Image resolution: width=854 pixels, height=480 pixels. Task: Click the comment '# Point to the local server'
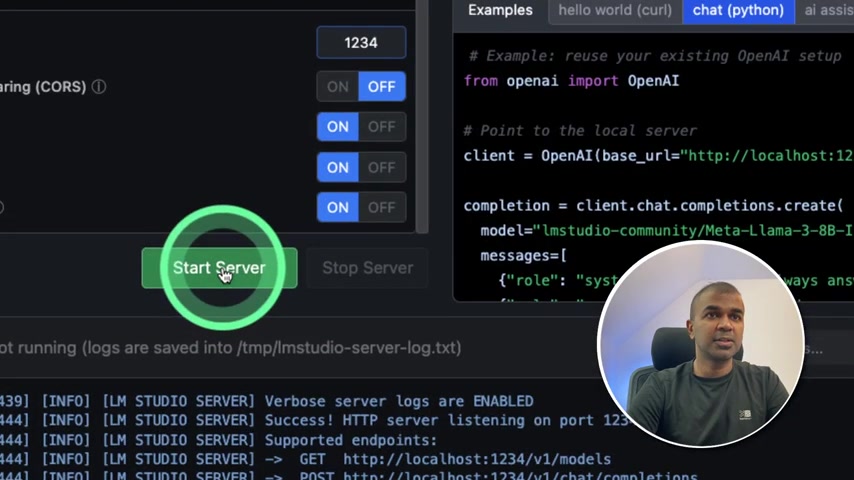(x=580, y=131)
